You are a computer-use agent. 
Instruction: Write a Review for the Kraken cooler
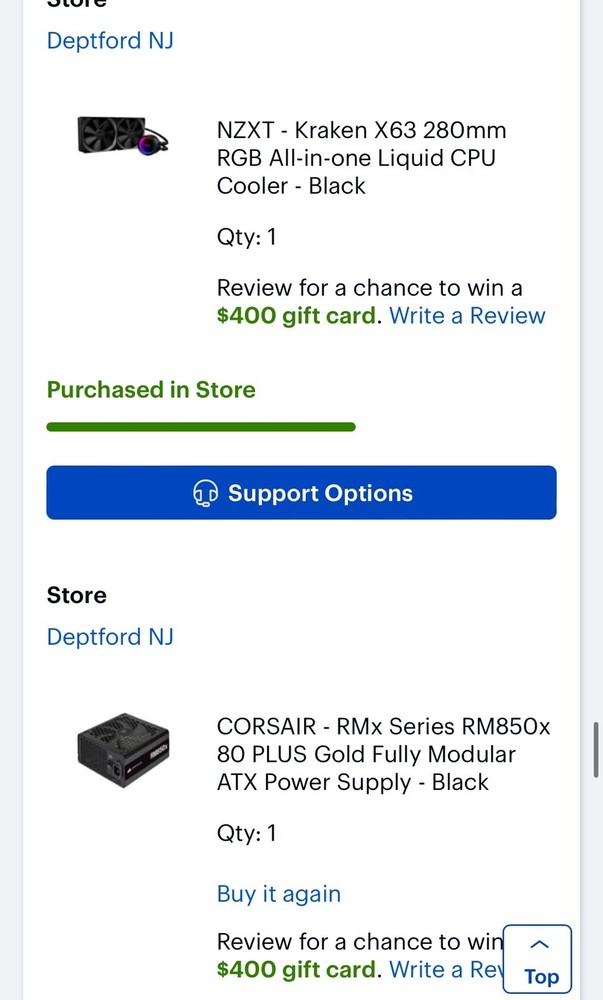coord(467,315)
